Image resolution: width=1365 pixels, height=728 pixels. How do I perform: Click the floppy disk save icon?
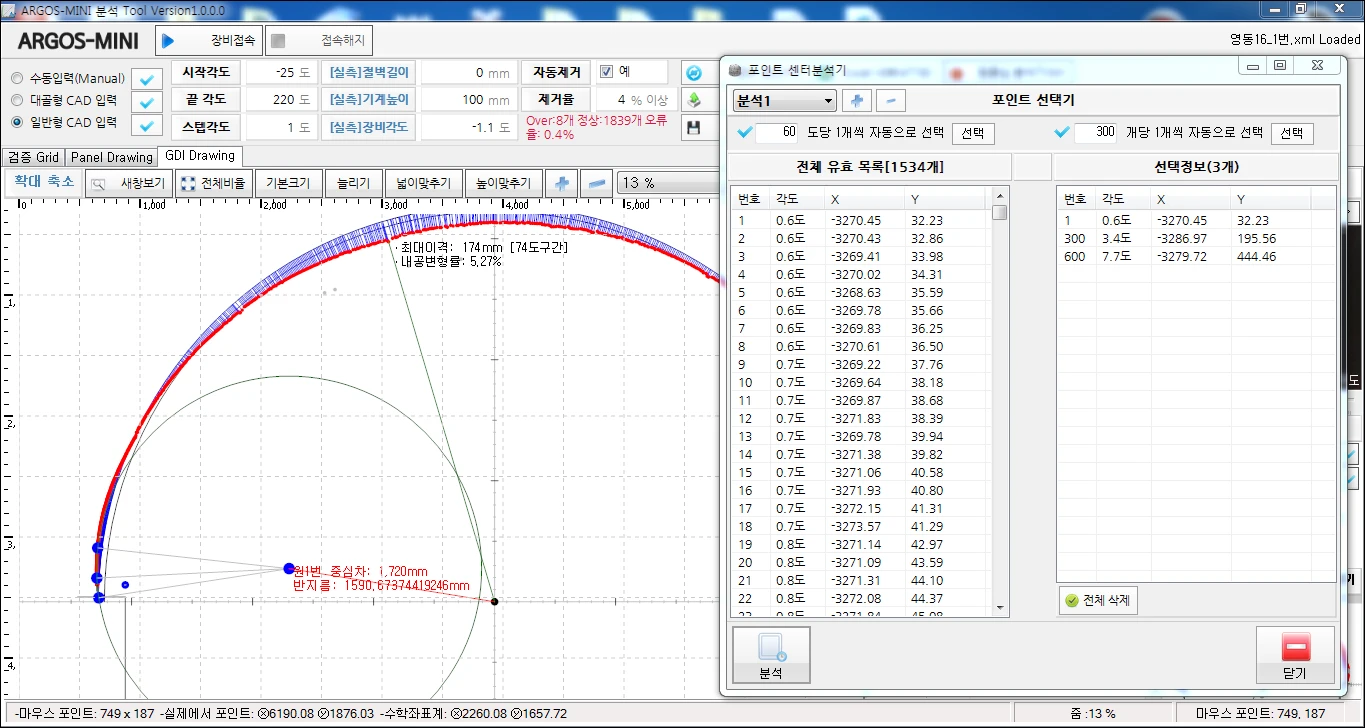[x=694, y=128]
